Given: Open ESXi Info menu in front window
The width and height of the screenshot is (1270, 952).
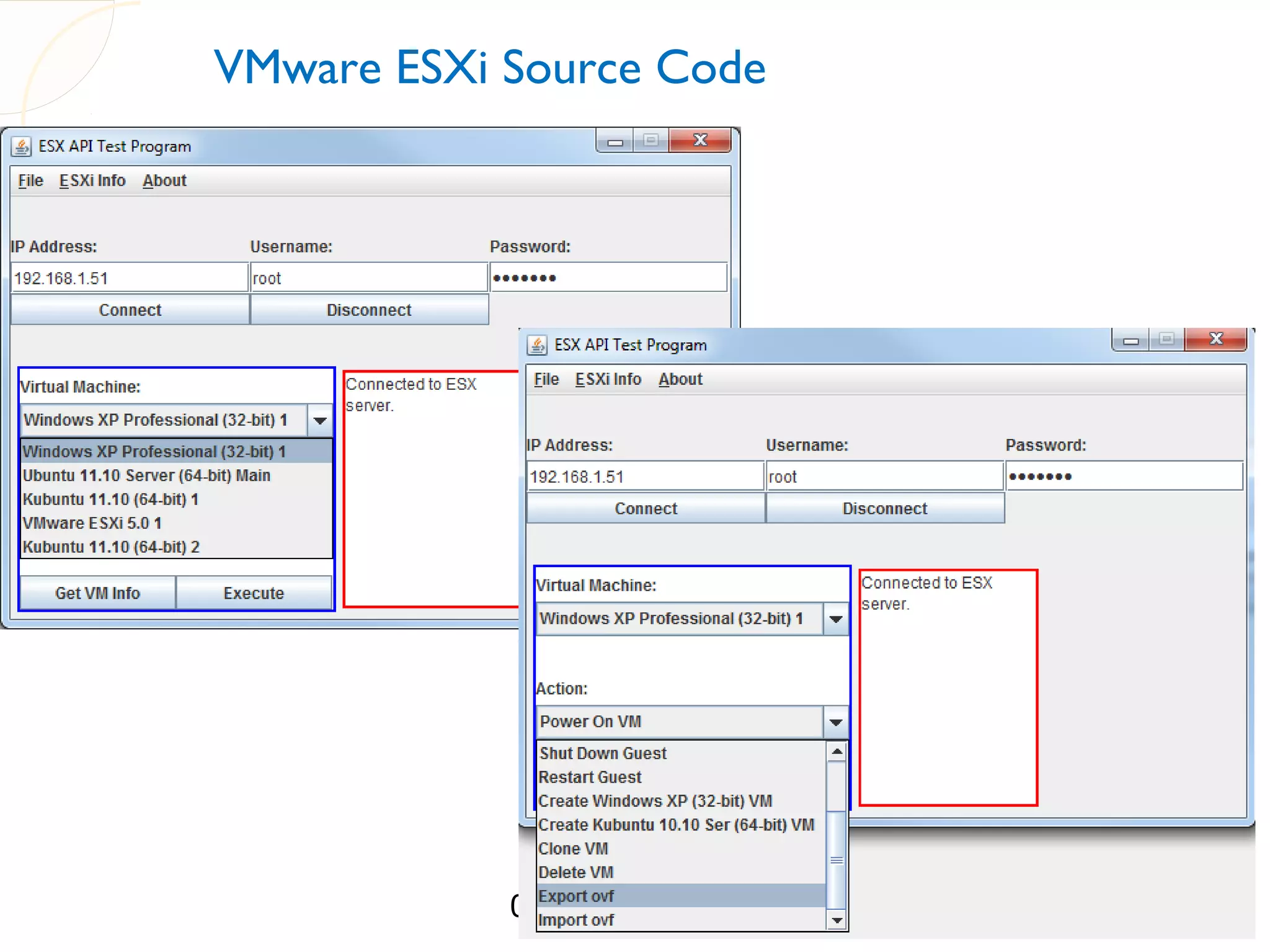Looking at the screenshot, I should (x=608, y=379).
